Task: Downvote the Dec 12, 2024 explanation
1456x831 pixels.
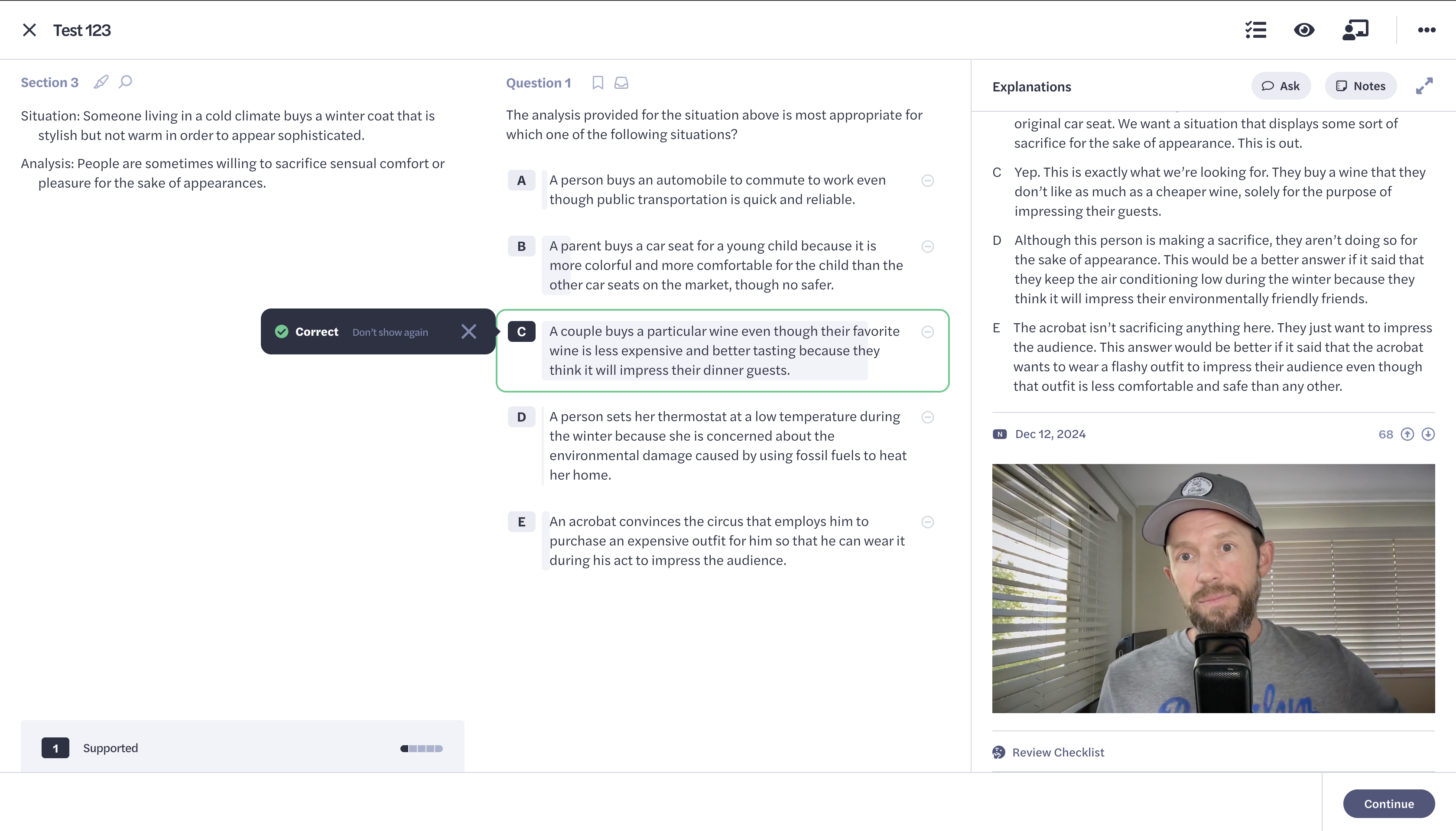Action: (1428, 434)
